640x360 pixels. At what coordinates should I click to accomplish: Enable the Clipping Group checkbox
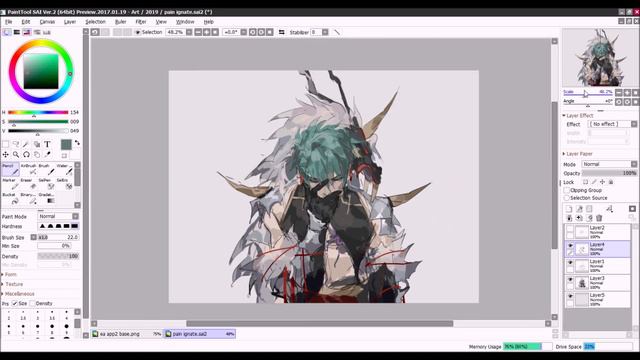(567, 190)
